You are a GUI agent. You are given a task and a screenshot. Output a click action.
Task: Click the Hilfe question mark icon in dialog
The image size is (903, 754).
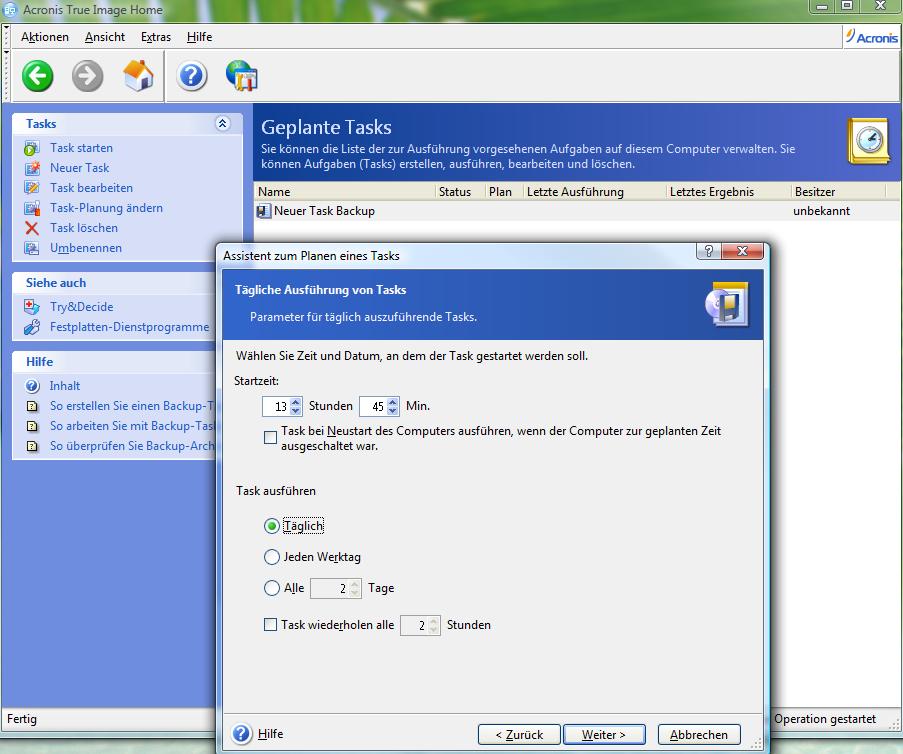pyautogui.click(x=242, y=733)
